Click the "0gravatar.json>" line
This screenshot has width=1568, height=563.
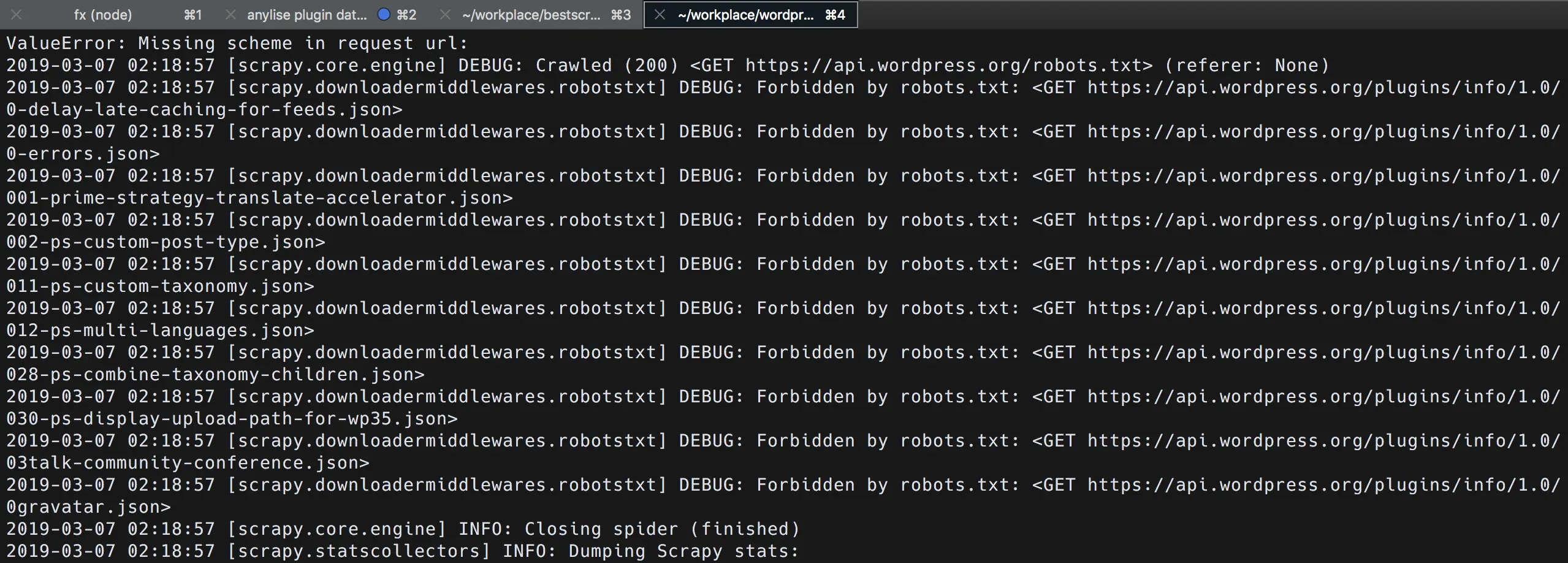[88, 507]
